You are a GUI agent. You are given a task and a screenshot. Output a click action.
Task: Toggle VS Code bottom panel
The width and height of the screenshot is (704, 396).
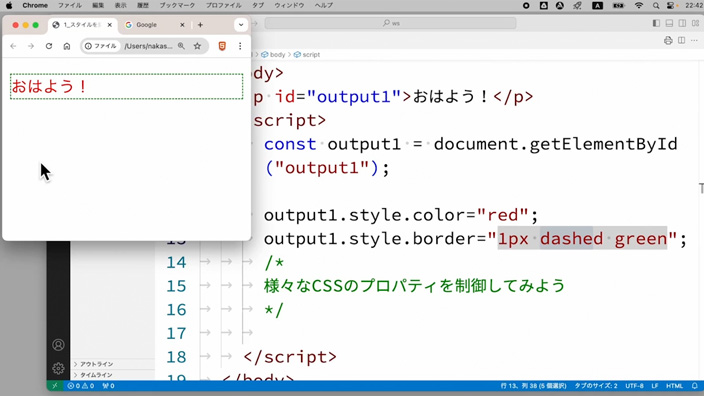(x=669, y=23)
